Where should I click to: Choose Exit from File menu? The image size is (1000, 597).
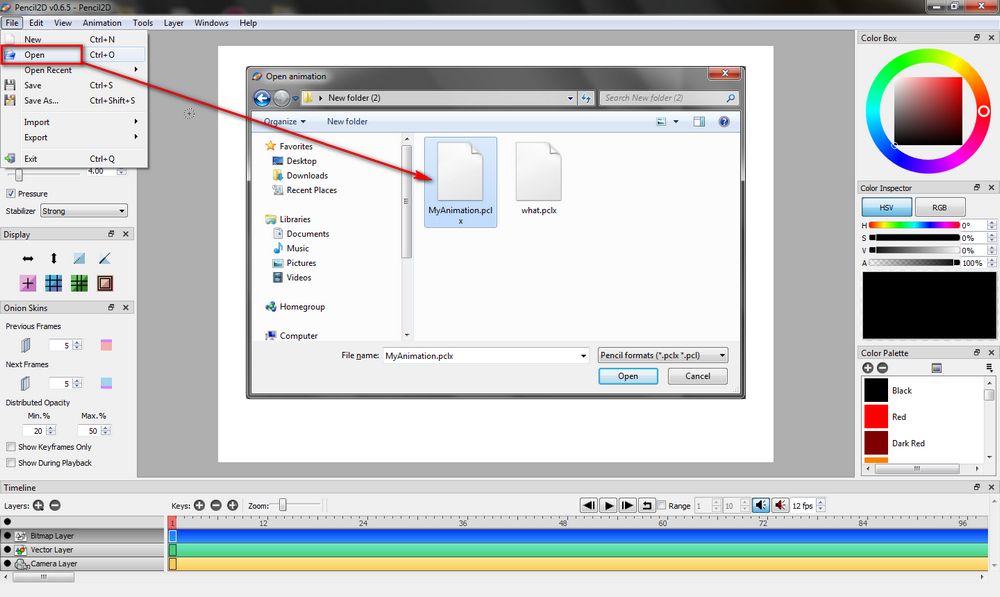tap(74, 159)
